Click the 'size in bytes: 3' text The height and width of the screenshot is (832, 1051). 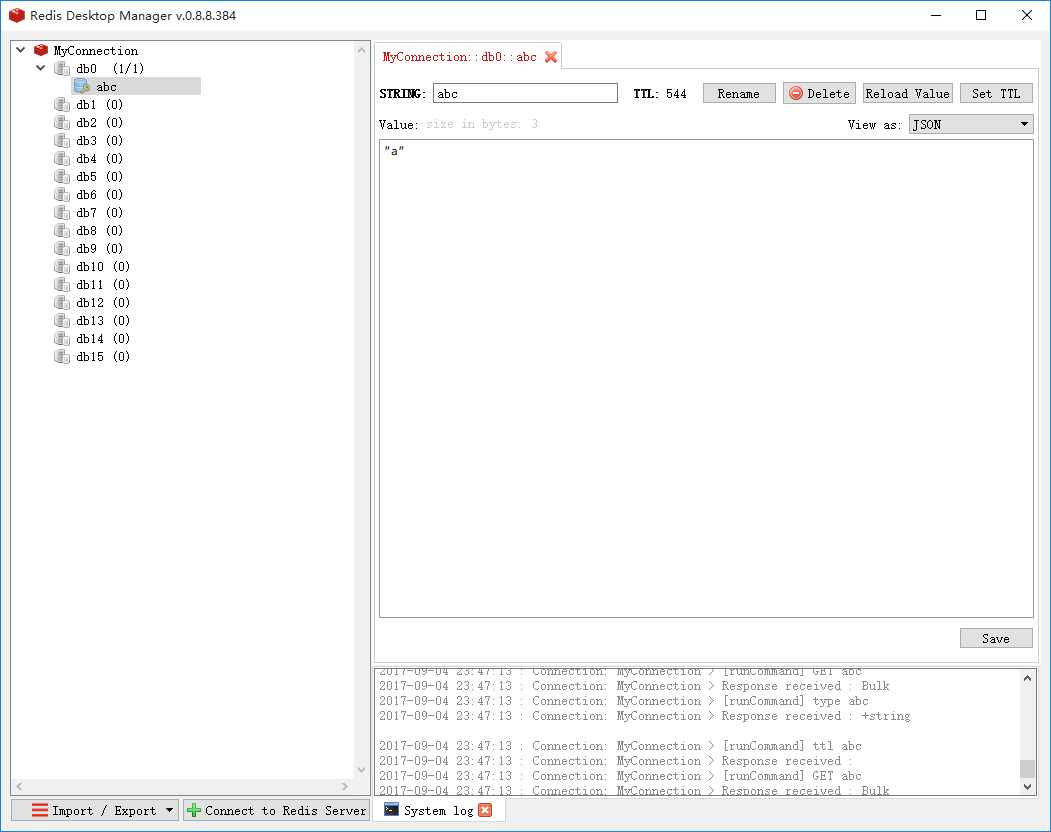tap(482, 124)
